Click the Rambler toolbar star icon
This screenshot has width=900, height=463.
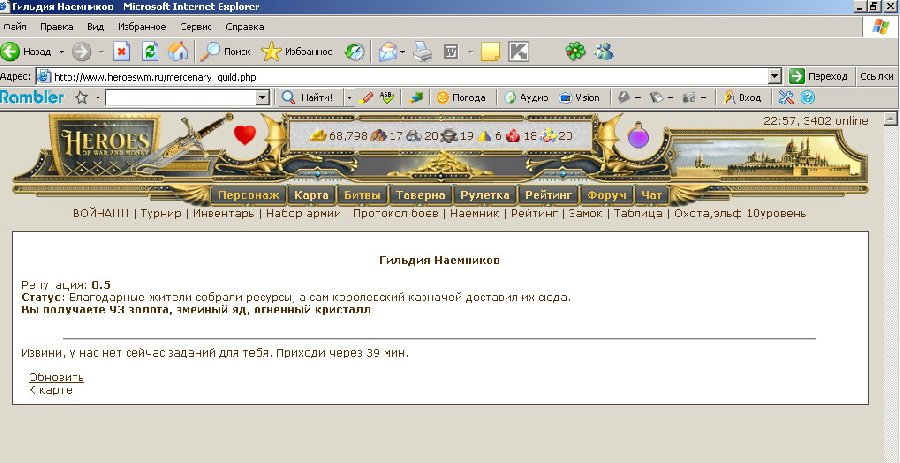pyautogui.click(x=81, y=98)
